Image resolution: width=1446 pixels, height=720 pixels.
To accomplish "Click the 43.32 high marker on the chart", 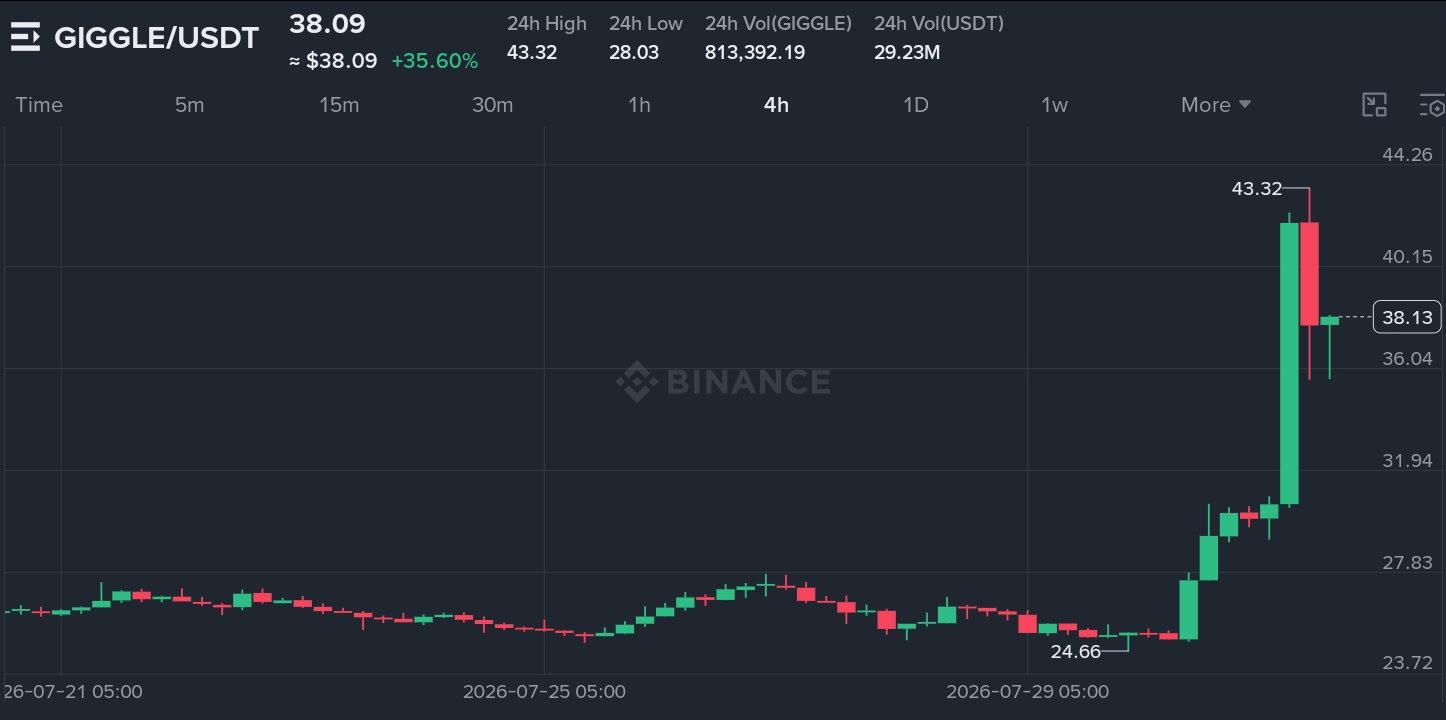I will (x=1257, y=188).
